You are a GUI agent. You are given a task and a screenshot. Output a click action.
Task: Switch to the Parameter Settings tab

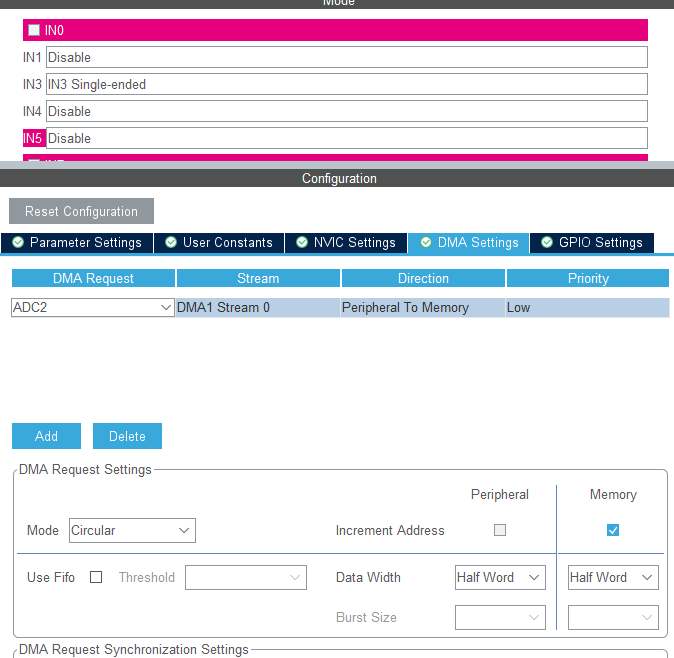(77, 243)
